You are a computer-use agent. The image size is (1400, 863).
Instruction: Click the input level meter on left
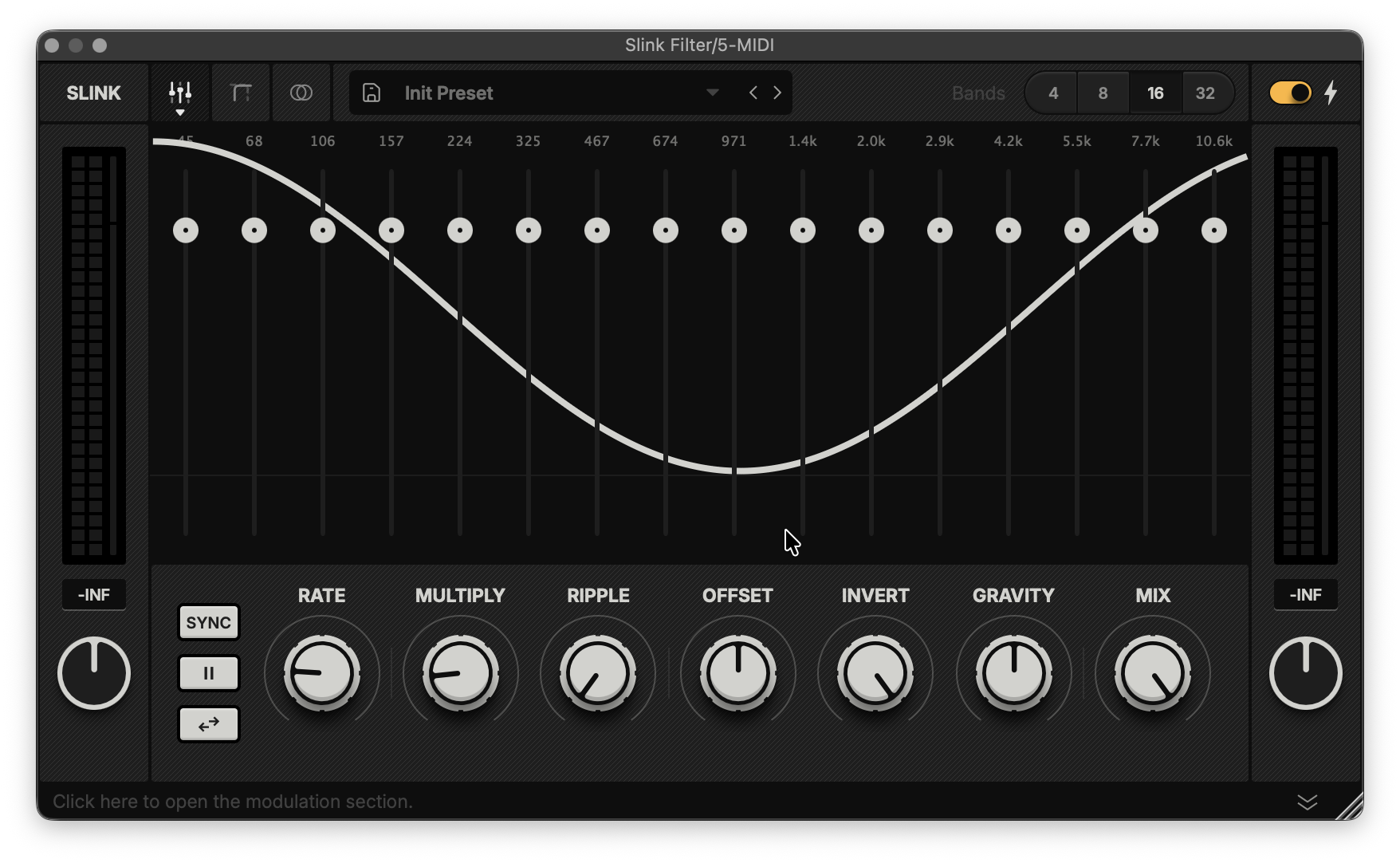tap(94, 355)
